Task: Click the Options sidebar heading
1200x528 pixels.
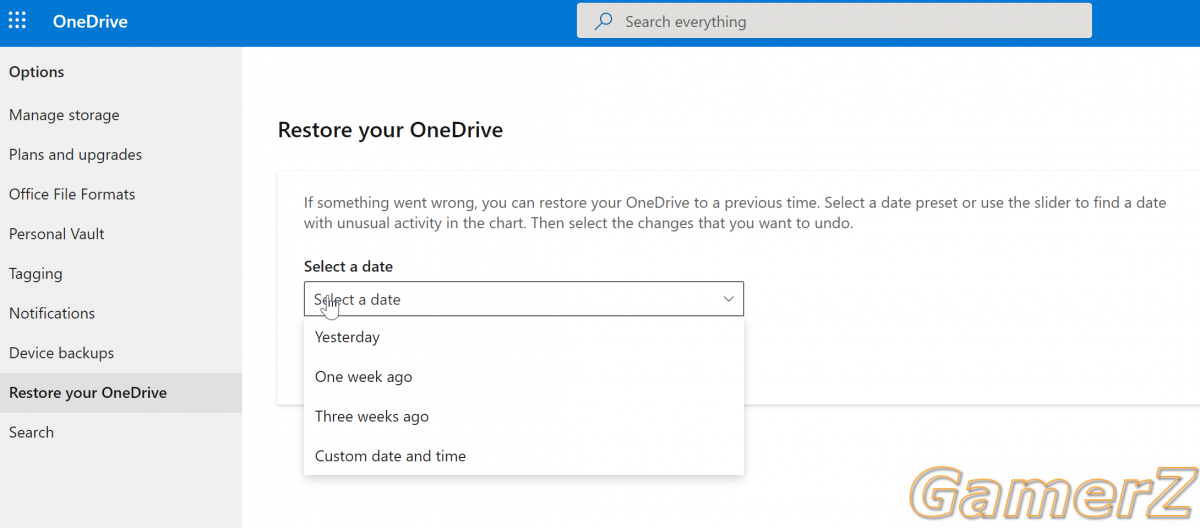Action: 37,72
